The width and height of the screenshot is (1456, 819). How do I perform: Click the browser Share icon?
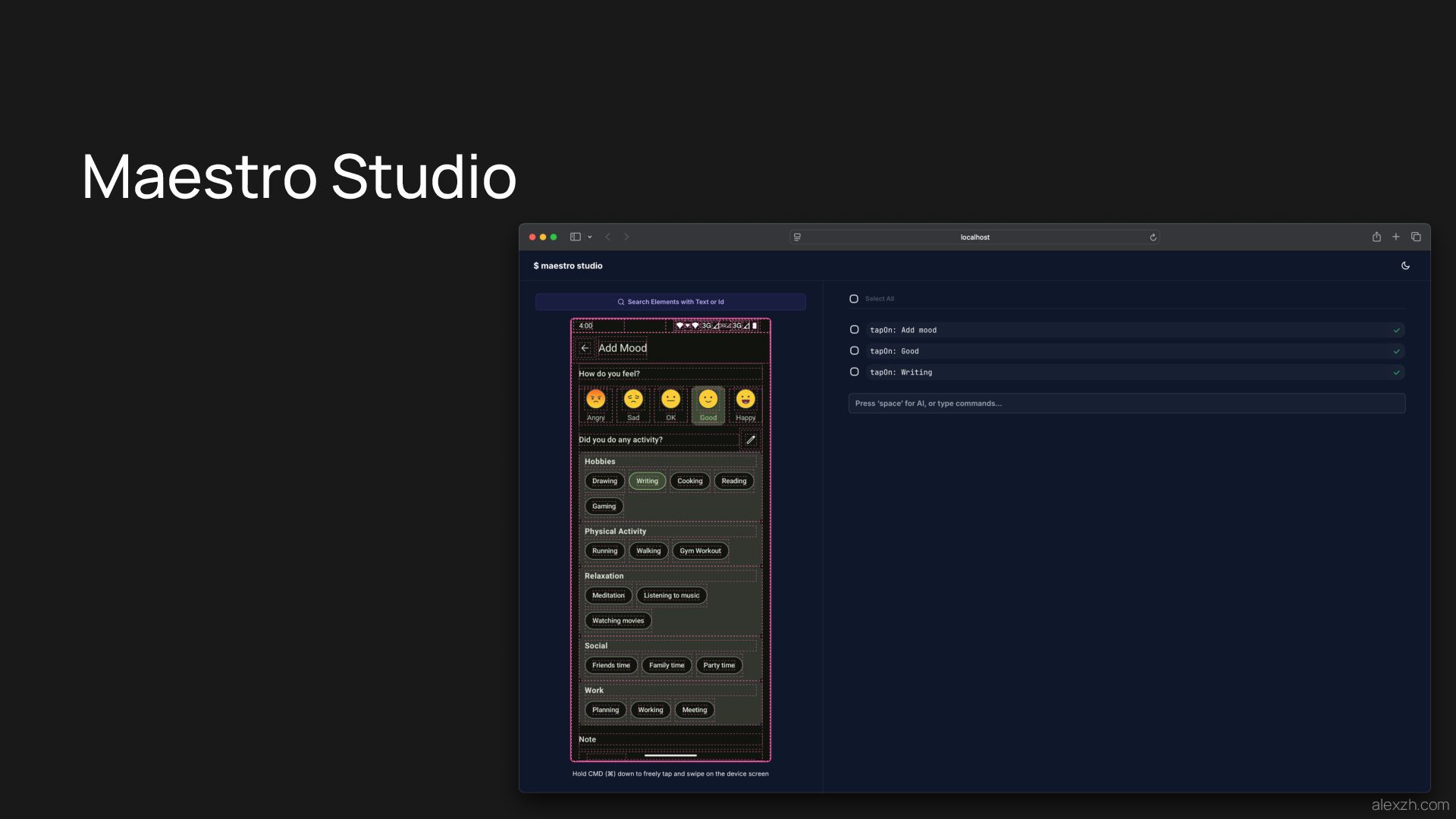tap(1376, 237)
